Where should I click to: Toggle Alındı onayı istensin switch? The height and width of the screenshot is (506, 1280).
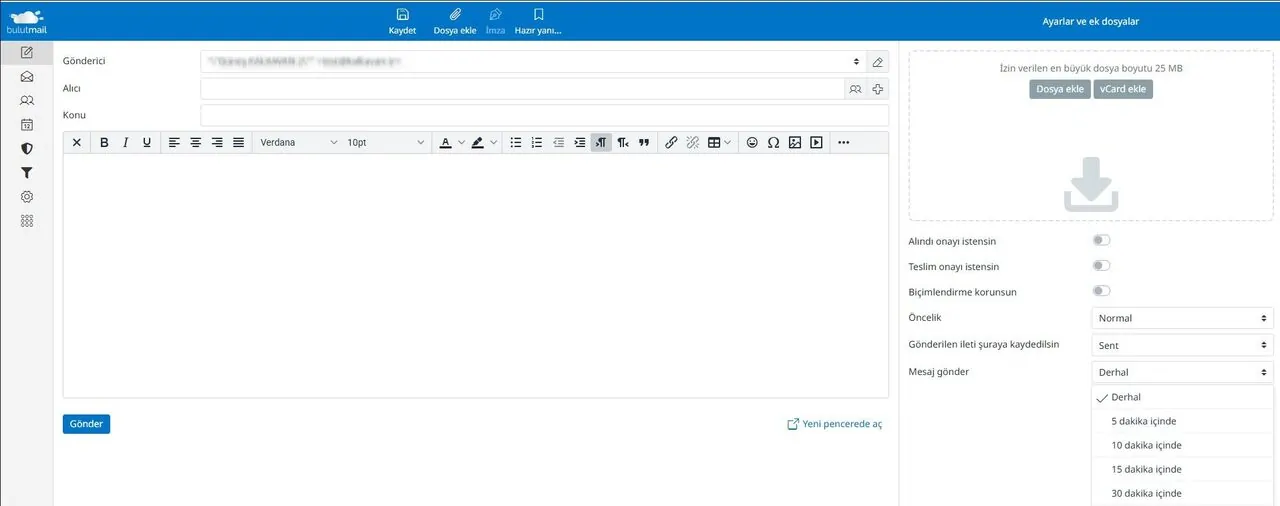pos(1101,240)
